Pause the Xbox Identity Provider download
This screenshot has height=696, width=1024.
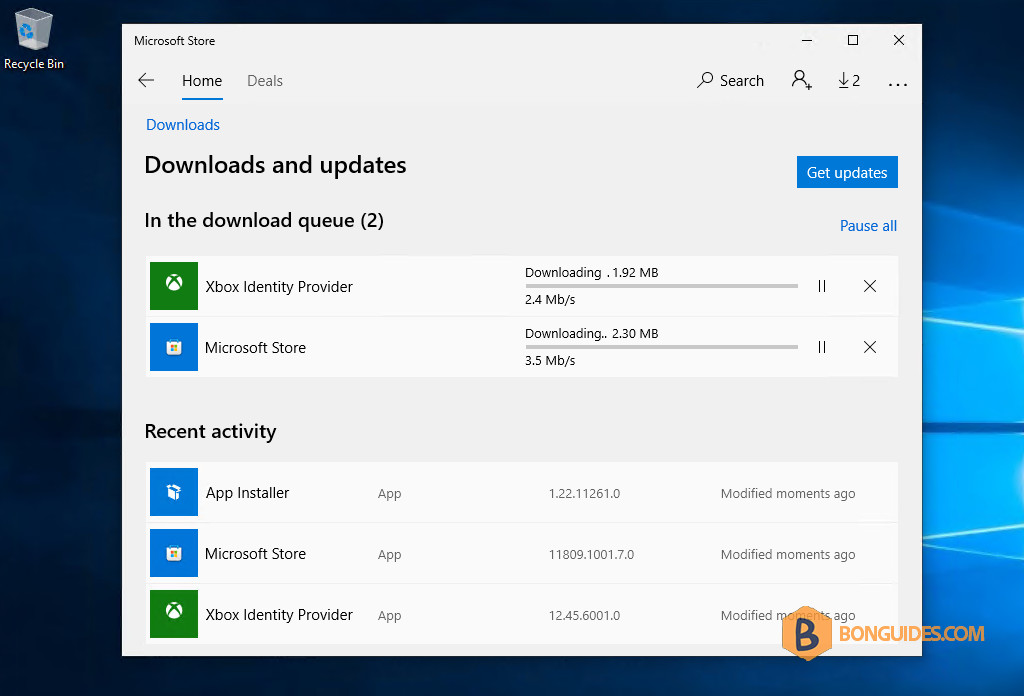point(822,286)
